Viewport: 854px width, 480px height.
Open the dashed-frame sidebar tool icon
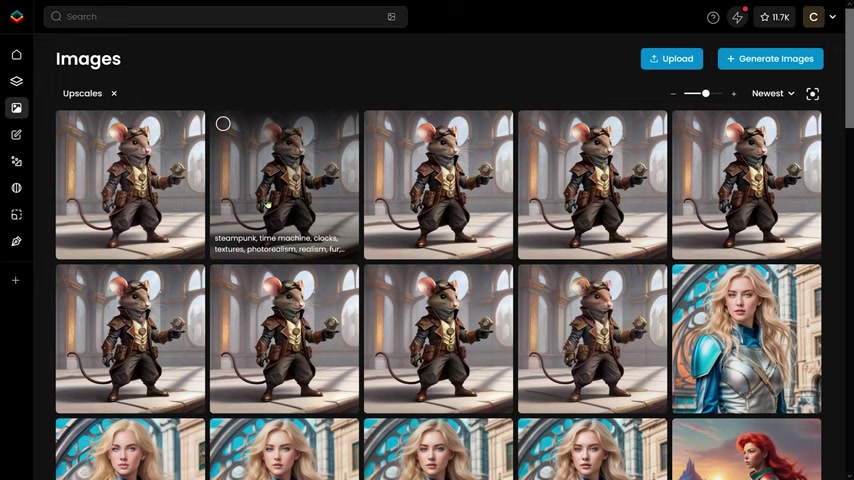pyautogui.click(x=16, y=215)
